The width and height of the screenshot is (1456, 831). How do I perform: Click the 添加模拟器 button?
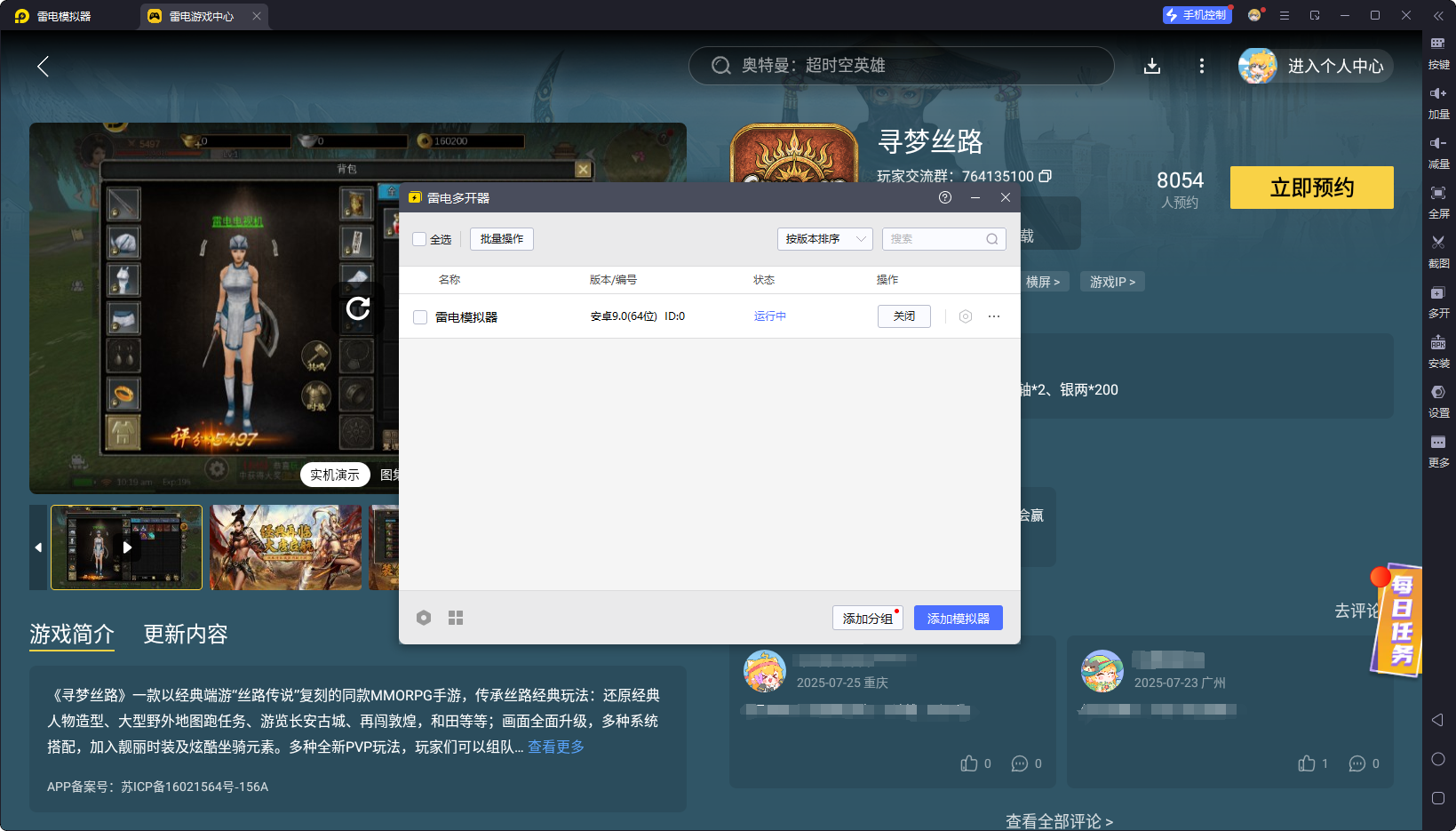coord(959,618)
